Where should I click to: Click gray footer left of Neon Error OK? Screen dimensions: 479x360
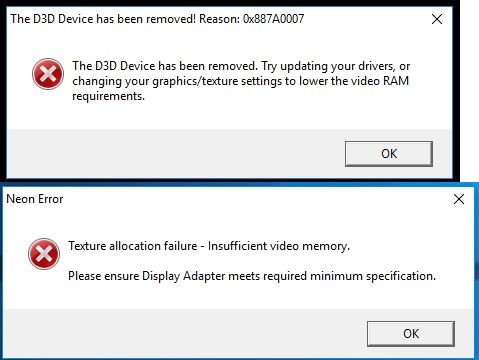pos(183,334)
